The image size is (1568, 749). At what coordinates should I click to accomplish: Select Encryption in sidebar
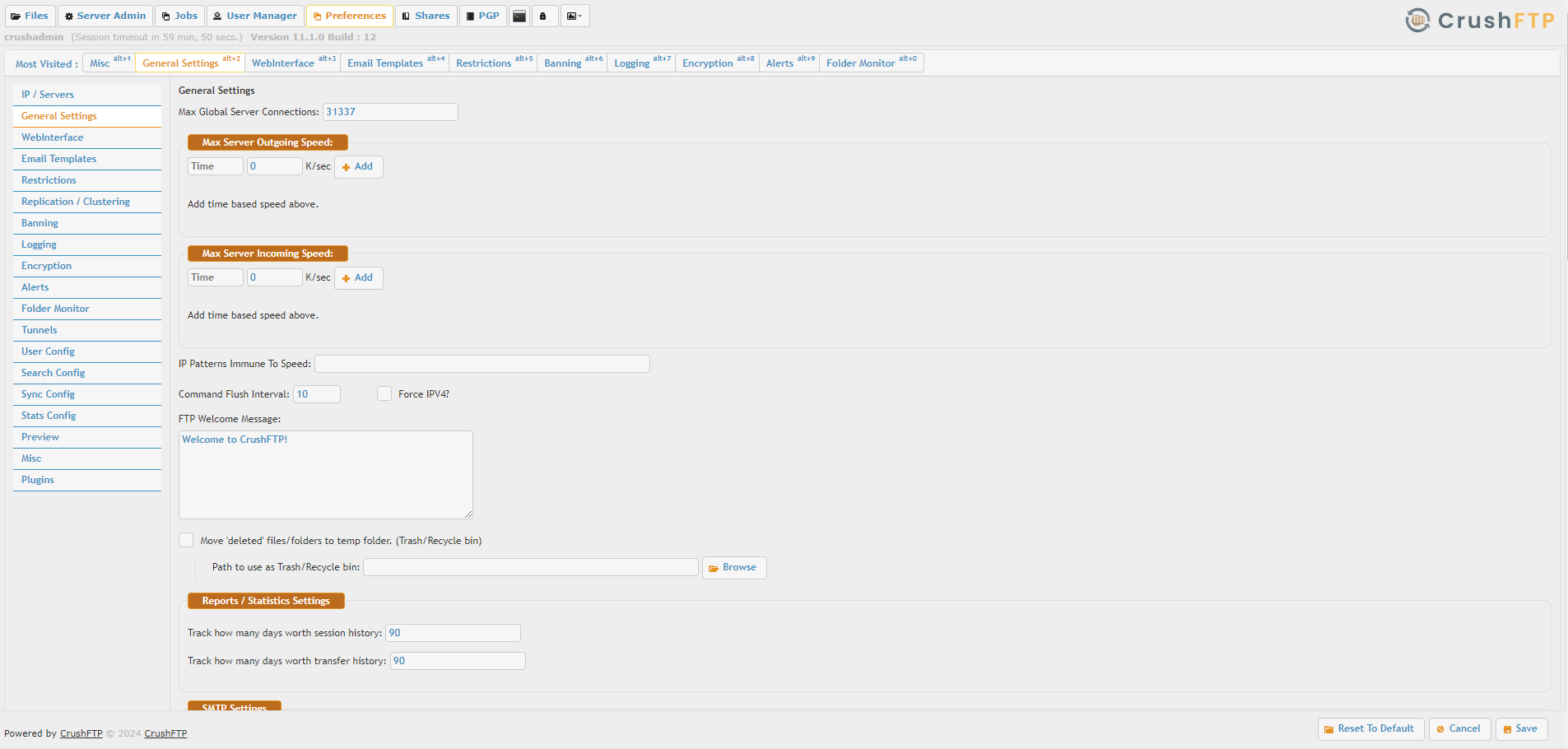click(x=87, y=266)
